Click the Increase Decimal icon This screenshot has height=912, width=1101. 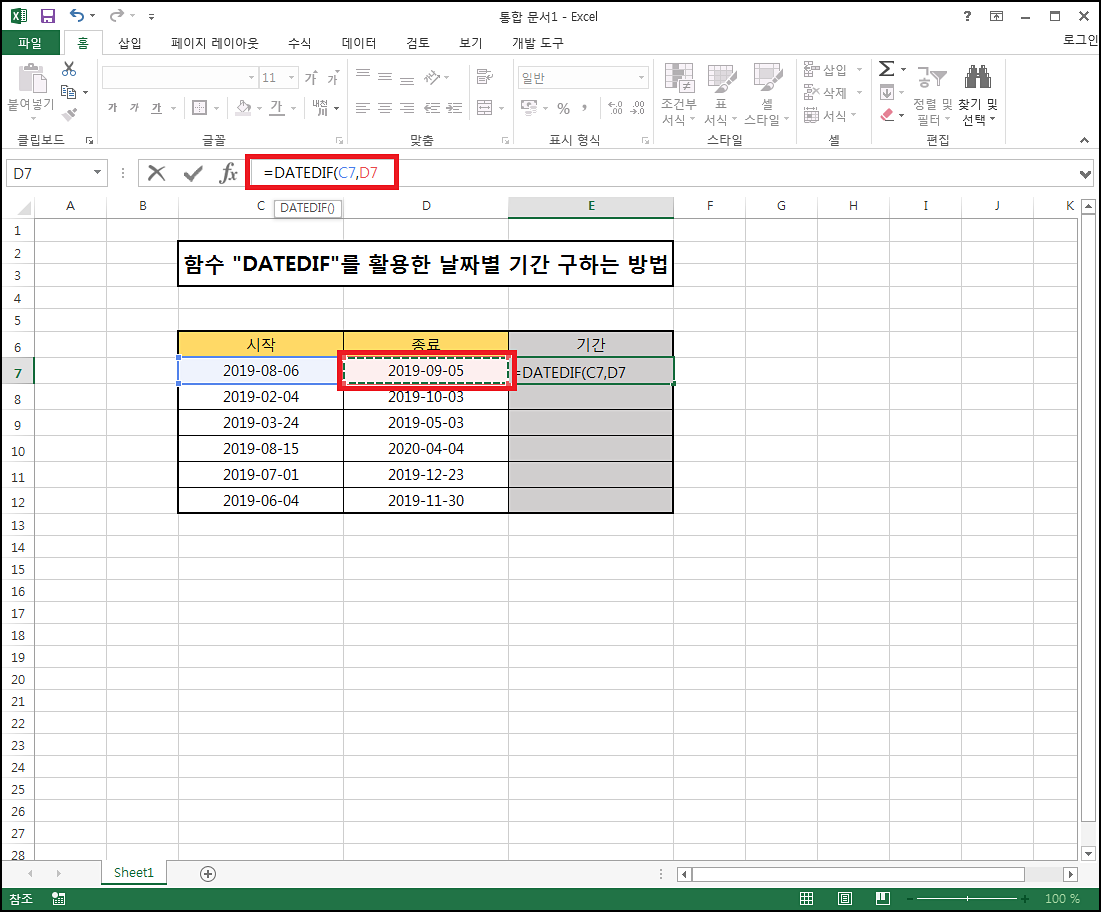coord(615,108)
